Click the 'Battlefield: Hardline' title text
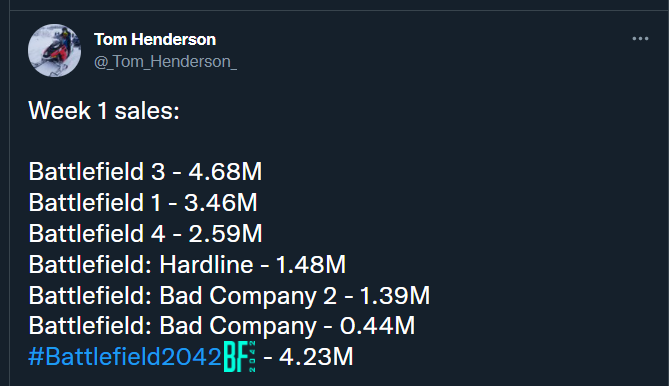Image resolution: width=669 pixels, height=386 pixels. (x=141, y=264)
